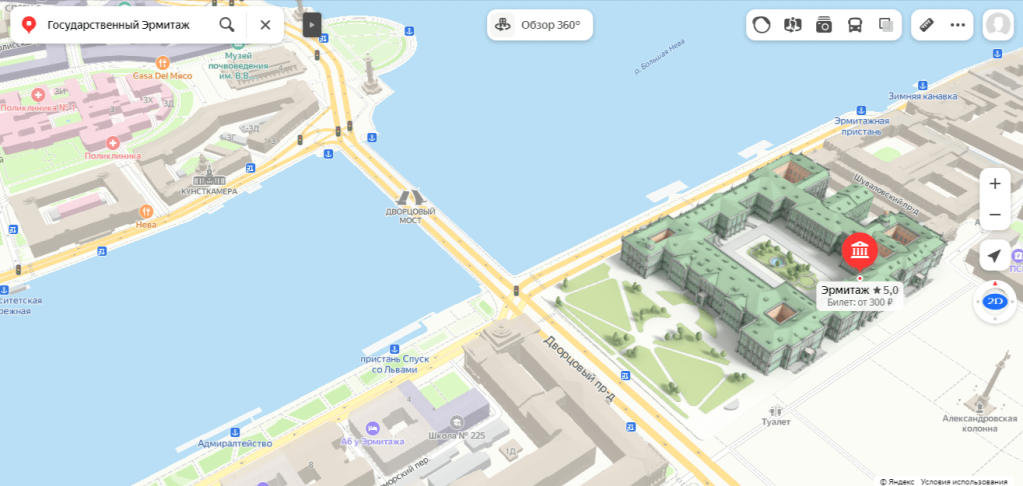Expand the collapsed side panel arrow
This screenshot has height=486, width=1023.
click(312, 25)
